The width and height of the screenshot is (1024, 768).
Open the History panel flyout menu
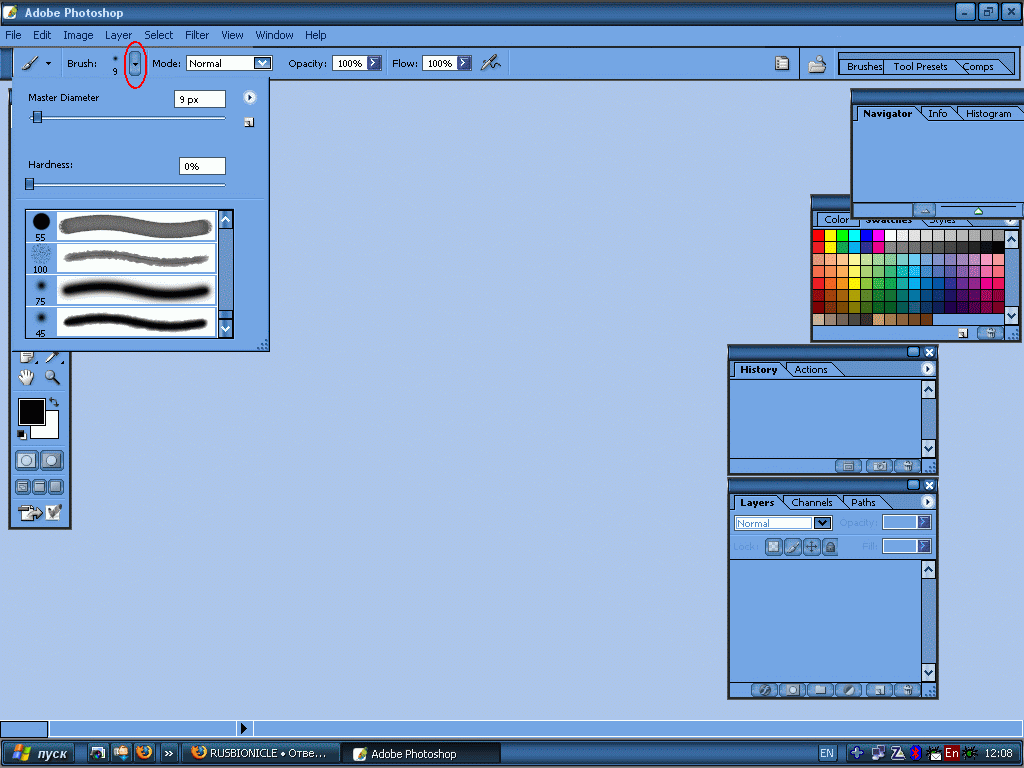(927, 369)
